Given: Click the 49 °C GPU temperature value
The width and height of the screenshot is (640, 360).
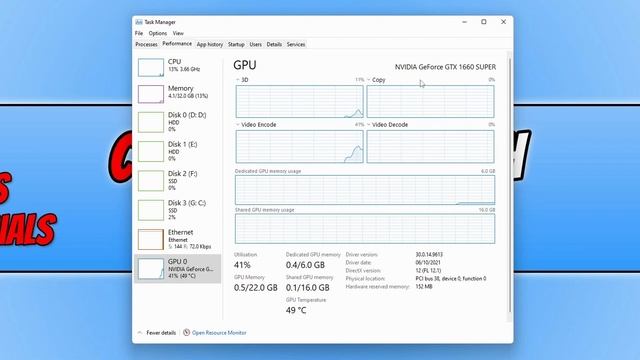Looking at the screenshot, I should (296, 311).
